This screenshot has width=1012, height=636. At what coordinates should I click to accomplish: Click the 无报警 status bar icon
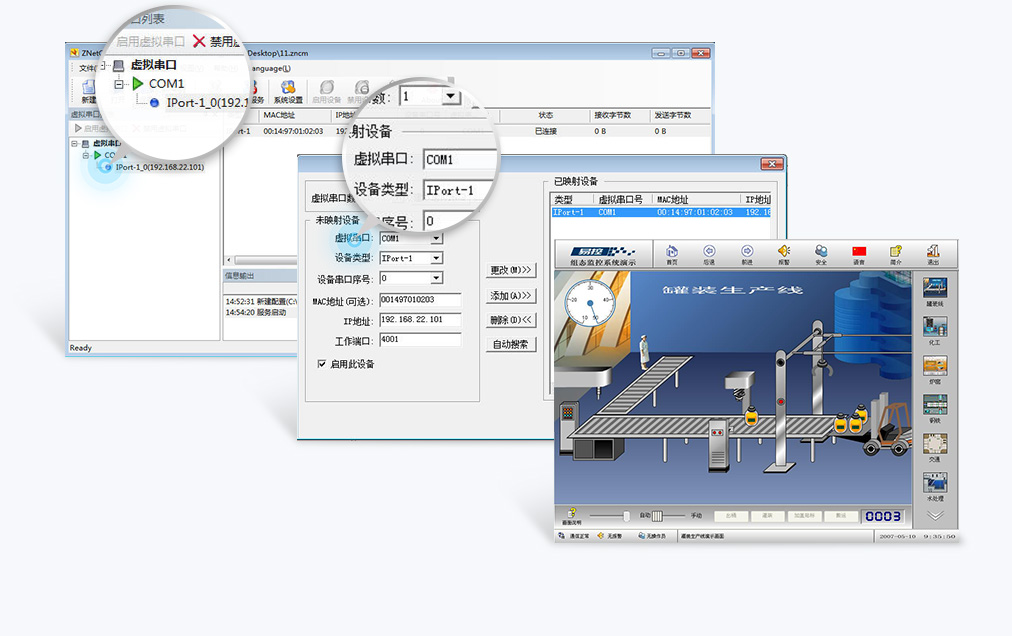click(600, 536)
